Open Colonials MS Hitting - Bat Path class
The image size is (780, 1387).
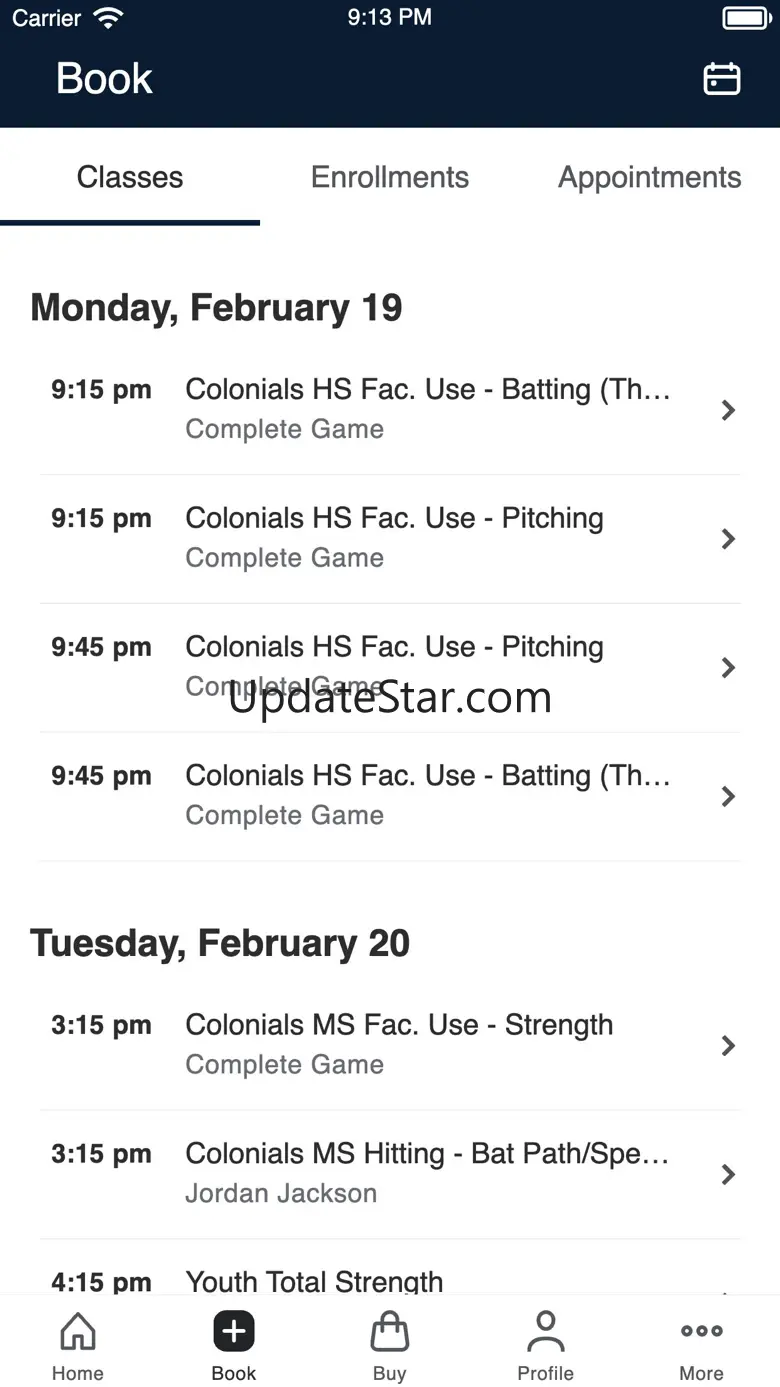tap(390, 1174)
